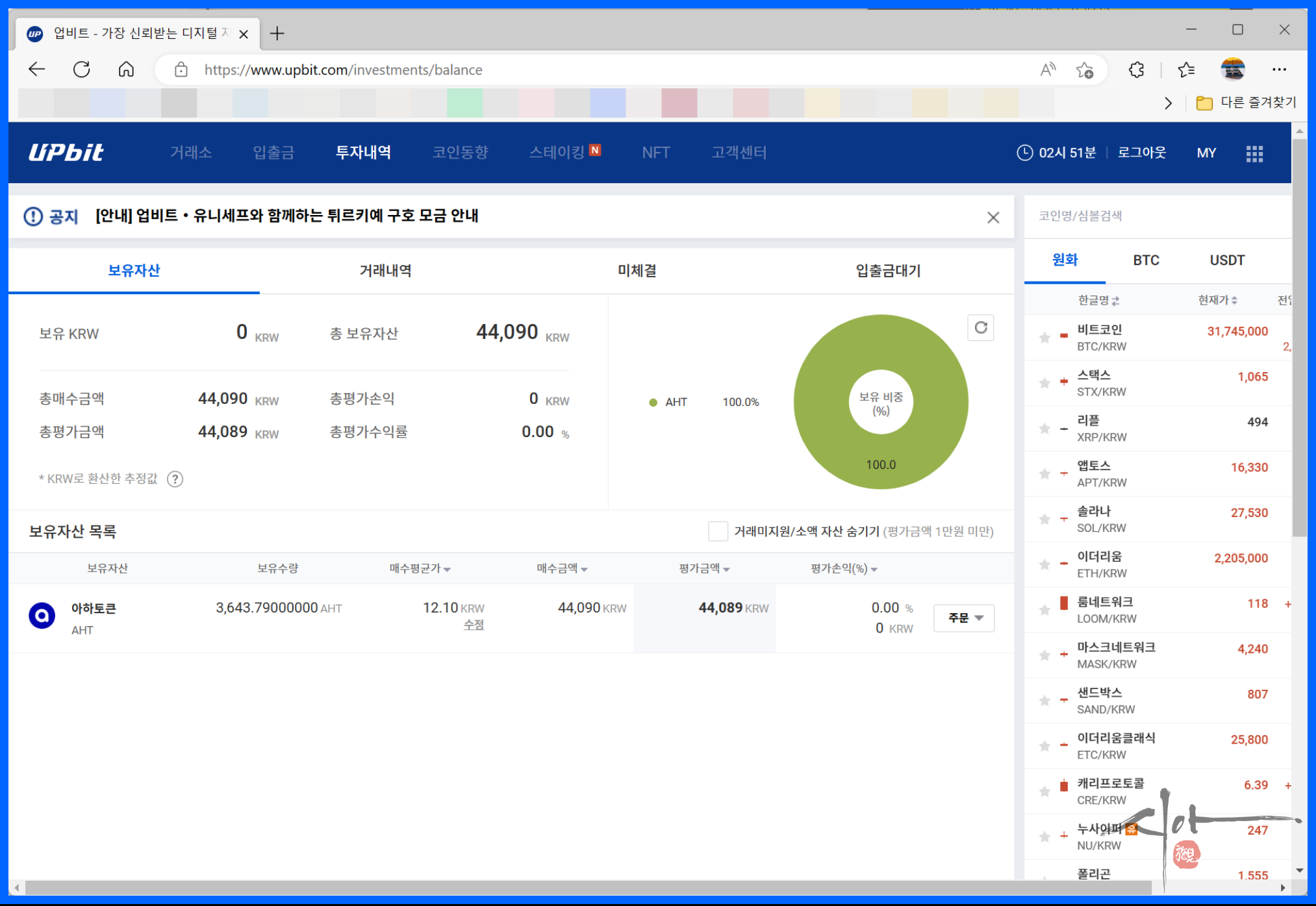
Task: Open the apps grid menu icon
Action: pos(1254,153)
